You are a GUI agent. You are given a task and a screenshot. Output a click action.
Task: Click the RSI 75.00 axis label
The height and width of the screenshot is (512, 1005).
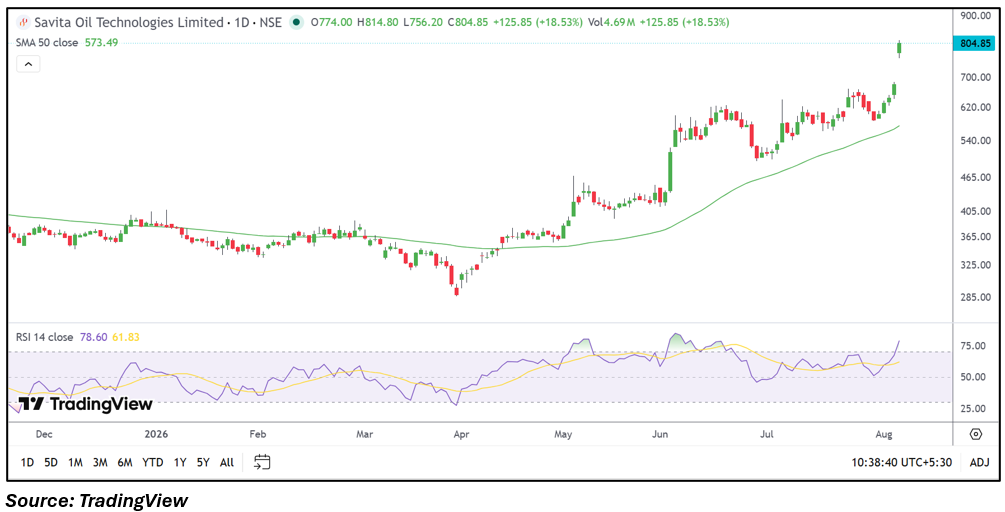click(x=973, y=346)
